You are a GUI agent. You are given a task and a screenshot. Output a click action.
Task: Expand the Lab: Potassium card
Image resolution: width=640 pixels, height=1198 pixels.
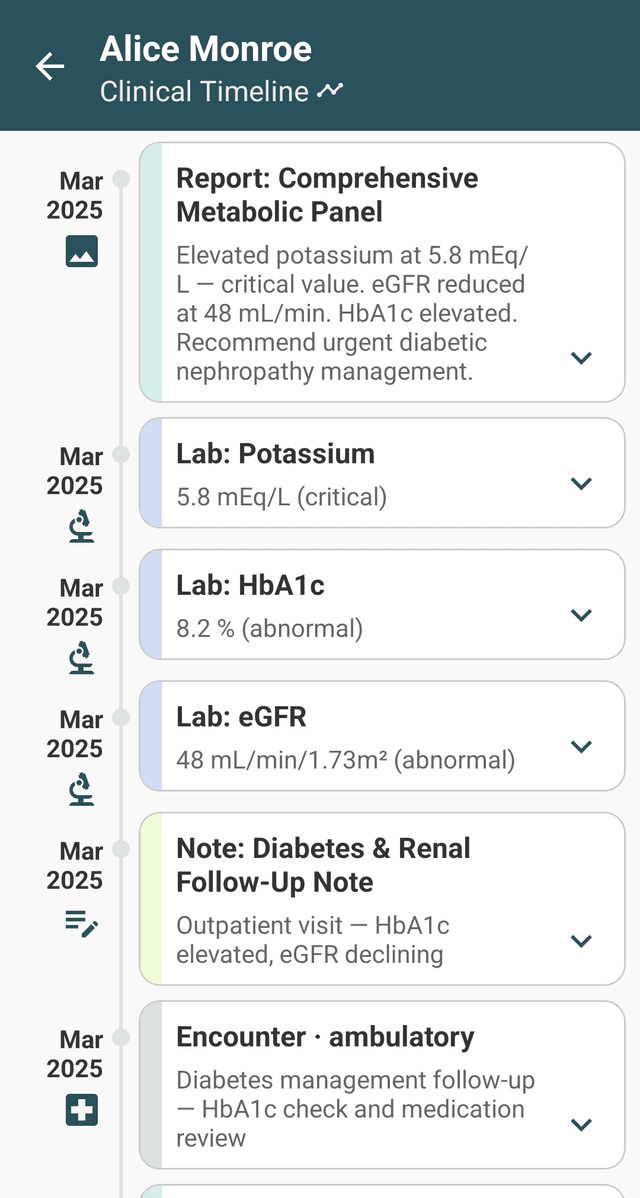click(581, 484)
